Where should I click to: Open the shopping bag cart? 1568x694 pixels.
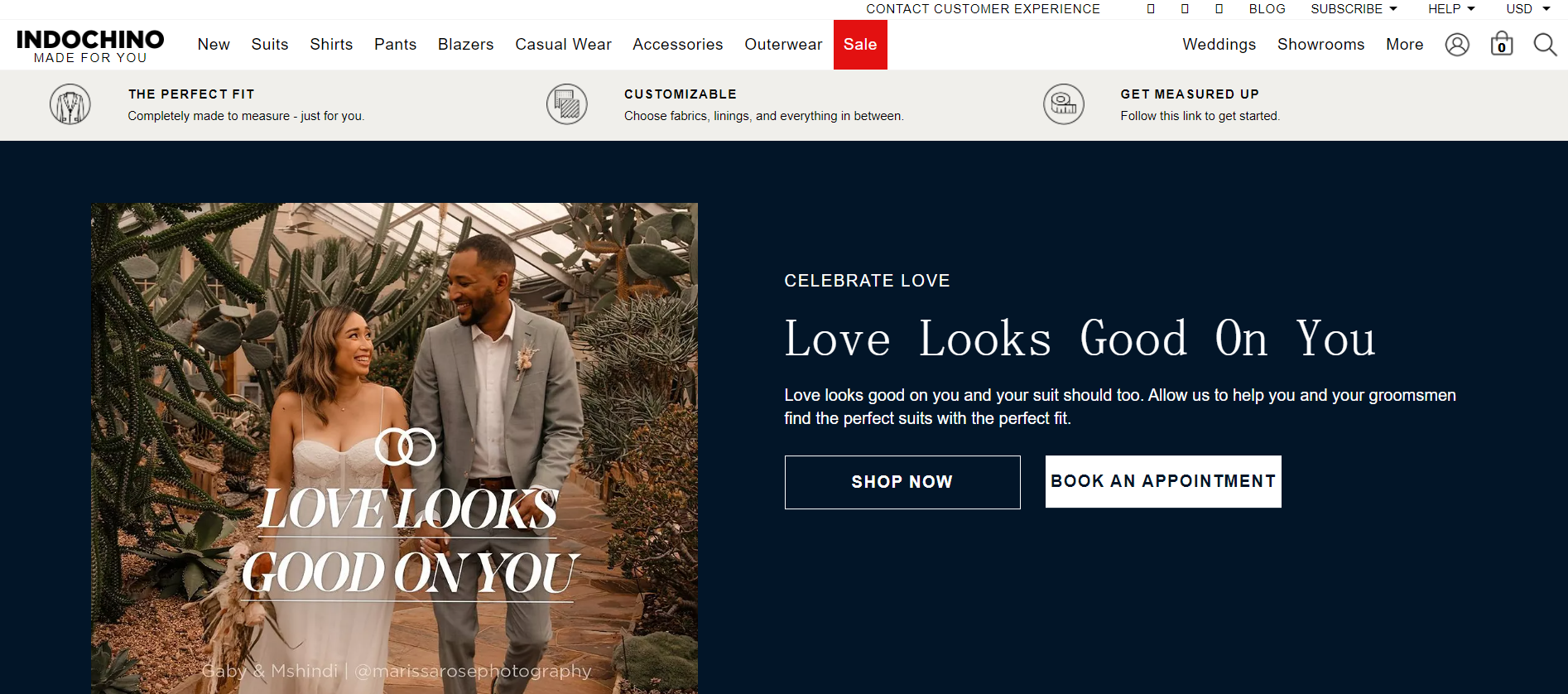pos(1502,44)
